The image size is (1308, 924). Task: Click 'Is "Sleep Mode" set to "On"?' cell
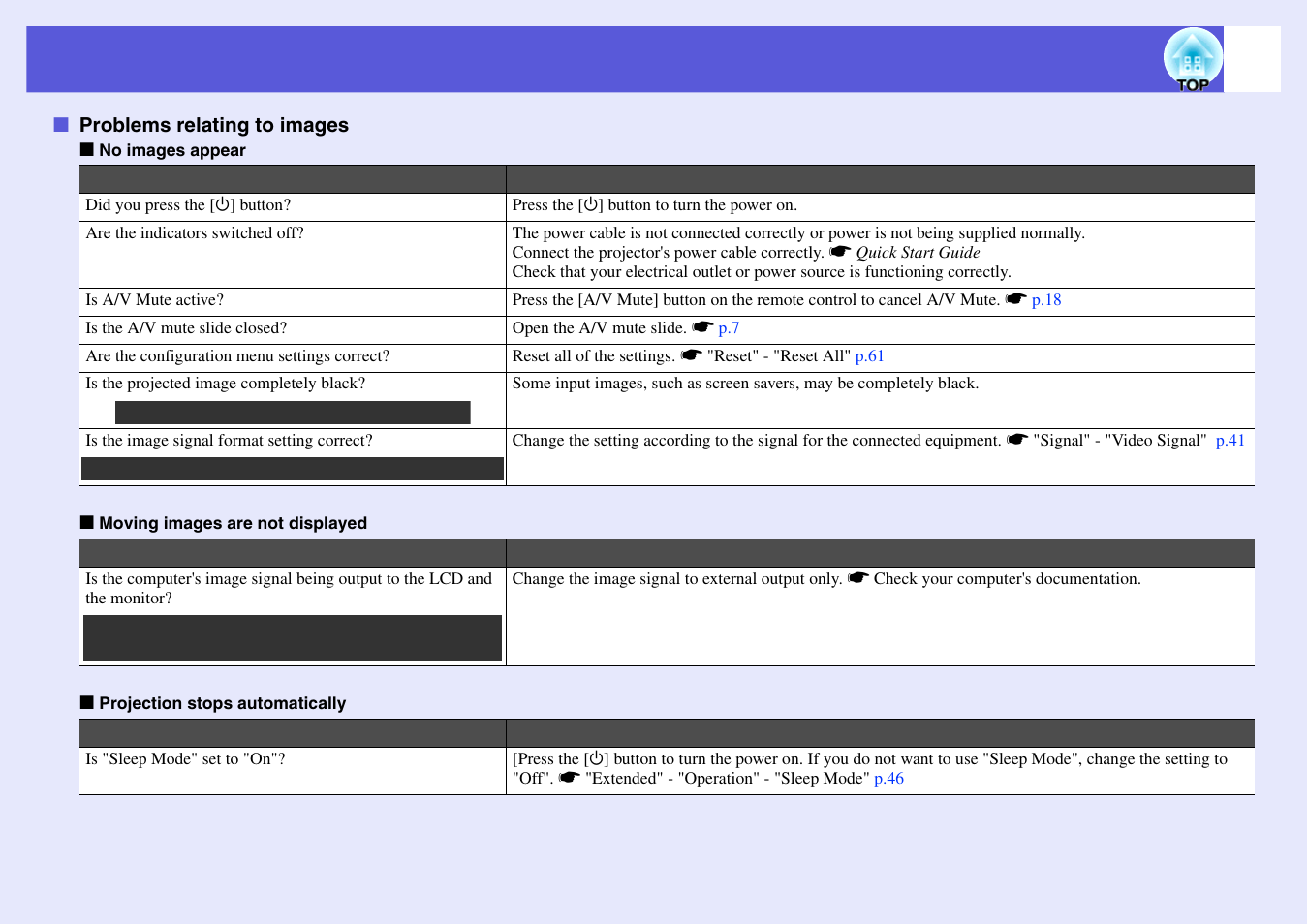(x=293, y=771)
